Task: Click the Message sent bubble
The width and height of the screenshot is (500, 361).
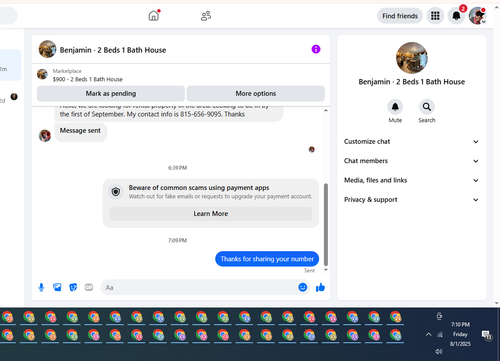Action: [x=80, y=131]
